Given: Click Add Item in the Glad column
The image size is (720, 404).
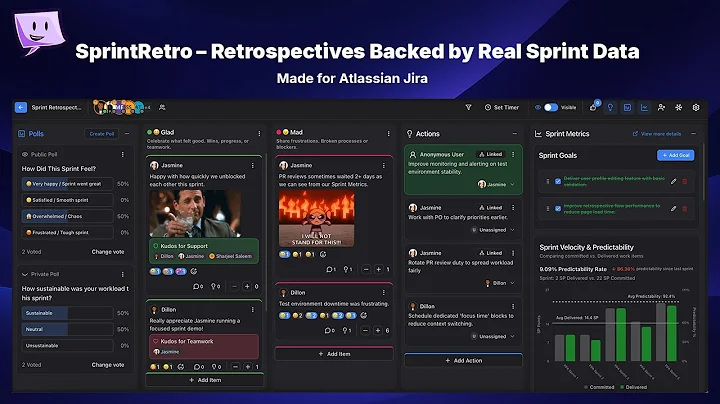Looking at the screenshot, I should 204,380.
